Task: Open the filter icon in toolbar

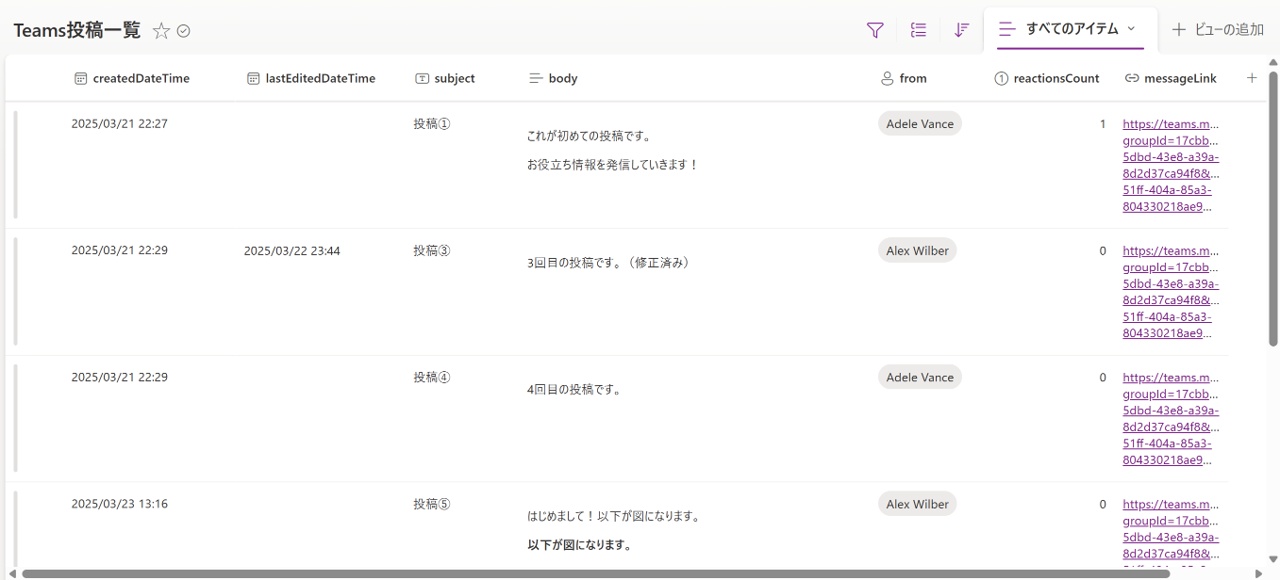Action: 875,30
